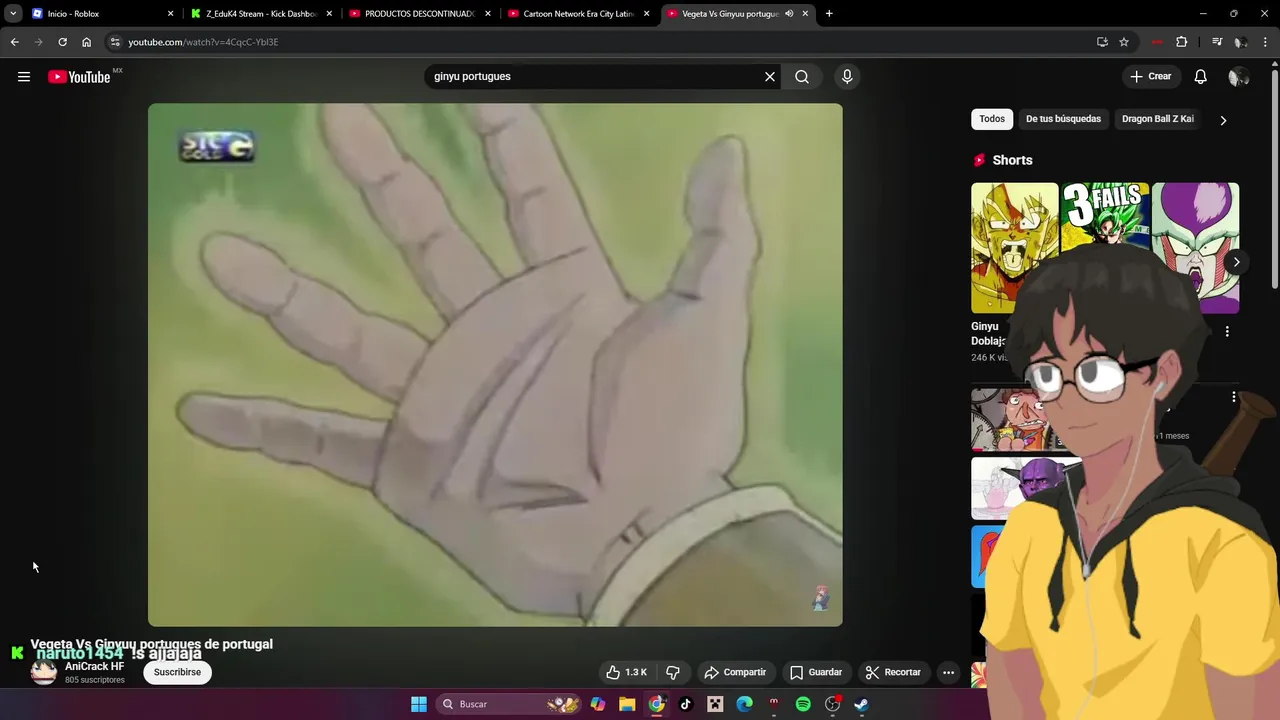
Task: Select the Dragon Ball Z Kai chip
Action: pos(1157,119)
